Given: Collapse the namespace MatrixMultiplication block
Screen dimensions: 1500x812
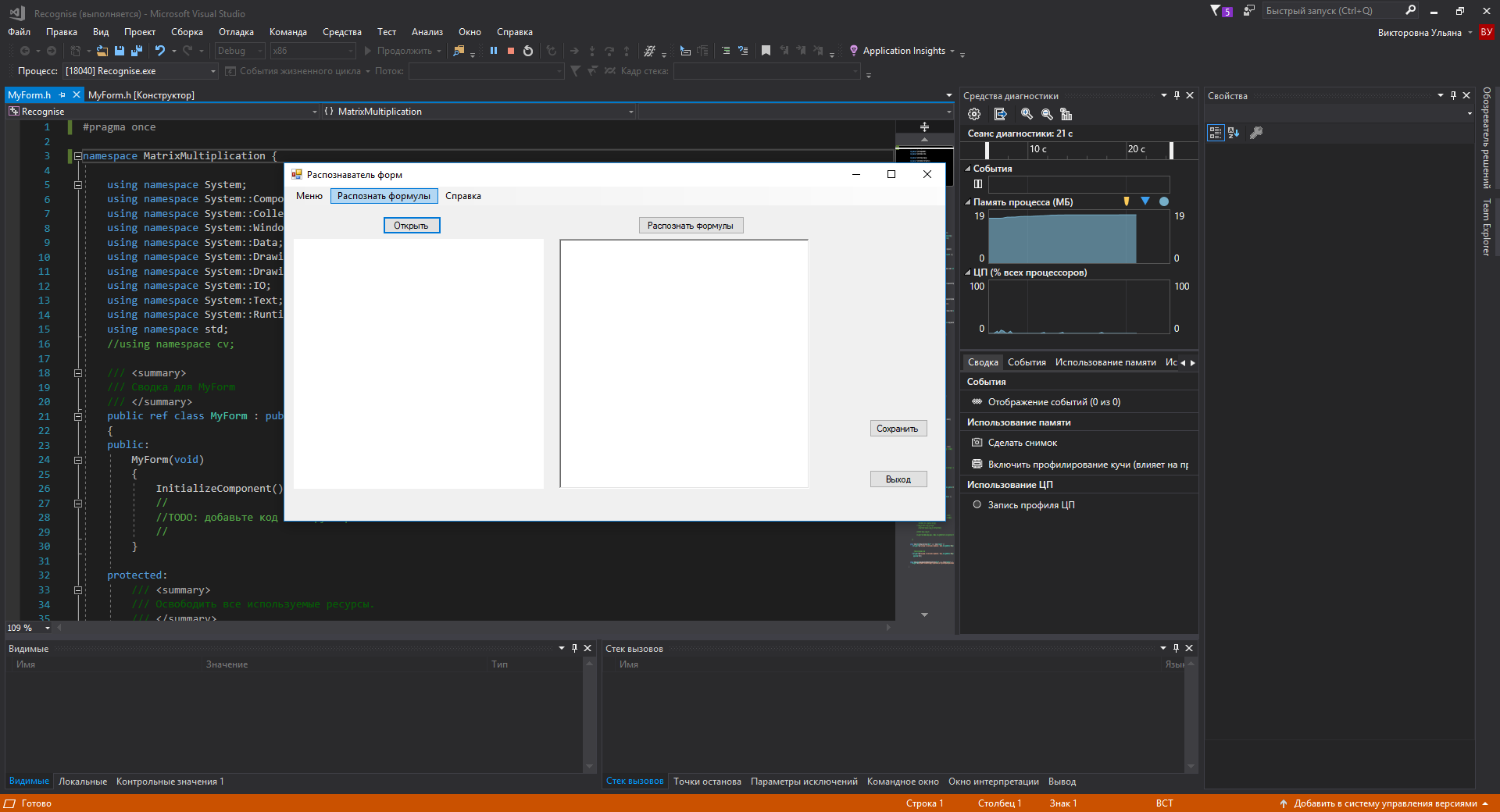Looking at the screenshot, I should [78, 156].
